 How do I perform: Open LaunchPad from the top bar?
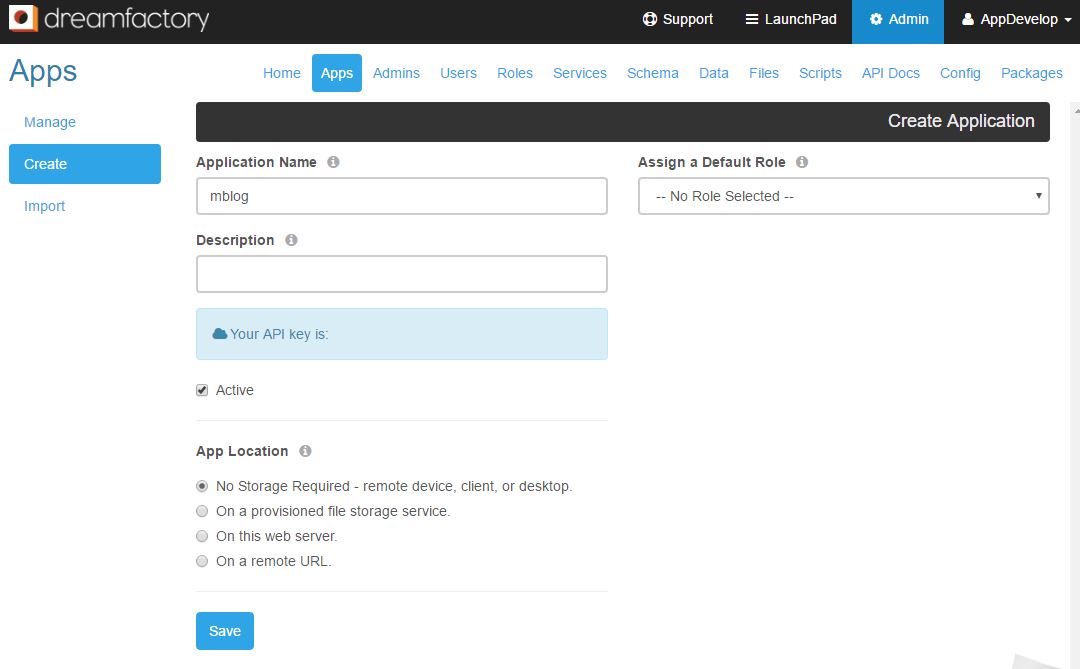click(791, 19)
